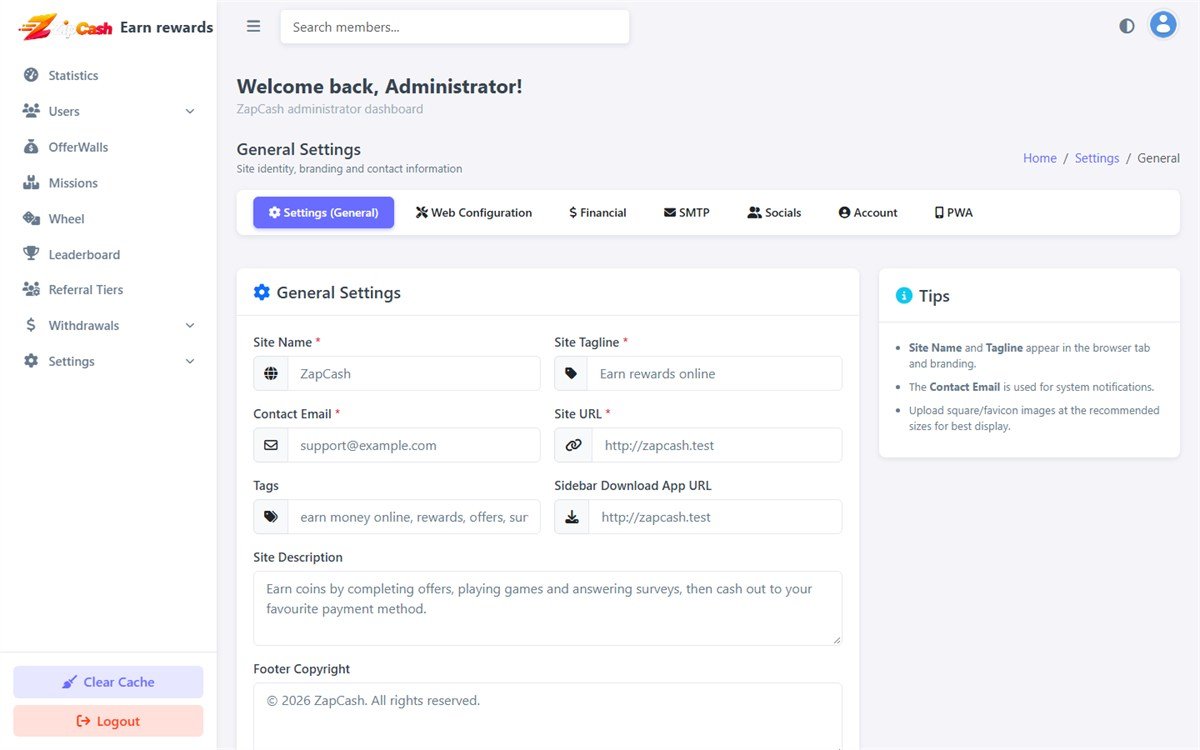Viewport: 1200px width, 750px height.
Task: Click the Users group icon in the sidebar
Action: [x=31, y=111]
